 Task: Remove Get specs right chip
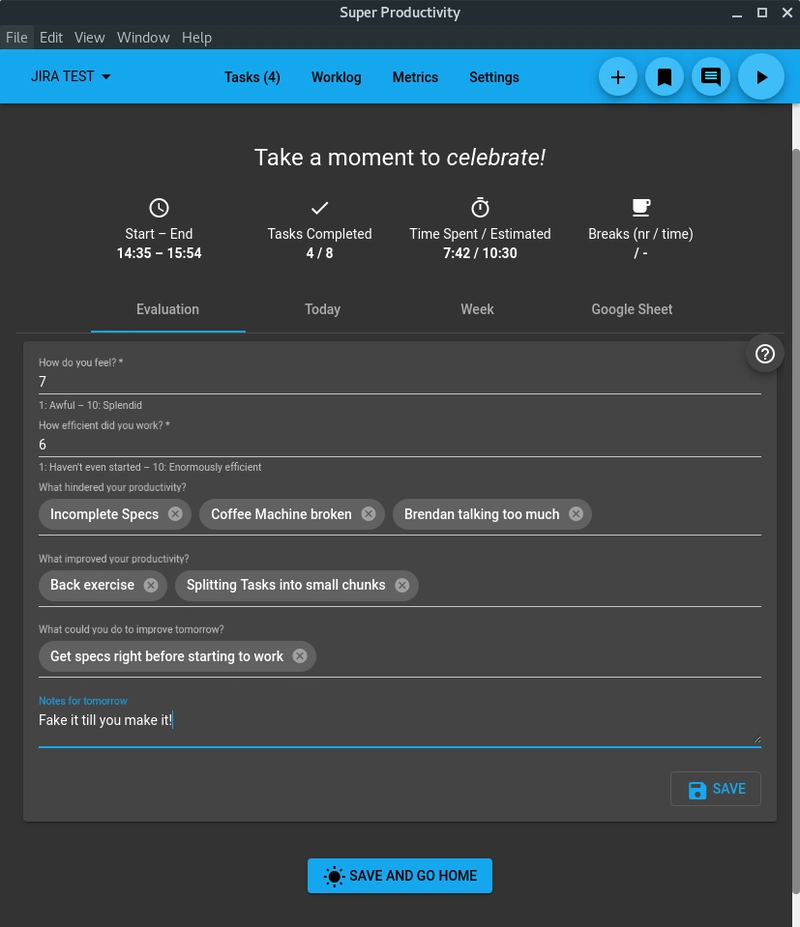(300, 657)
